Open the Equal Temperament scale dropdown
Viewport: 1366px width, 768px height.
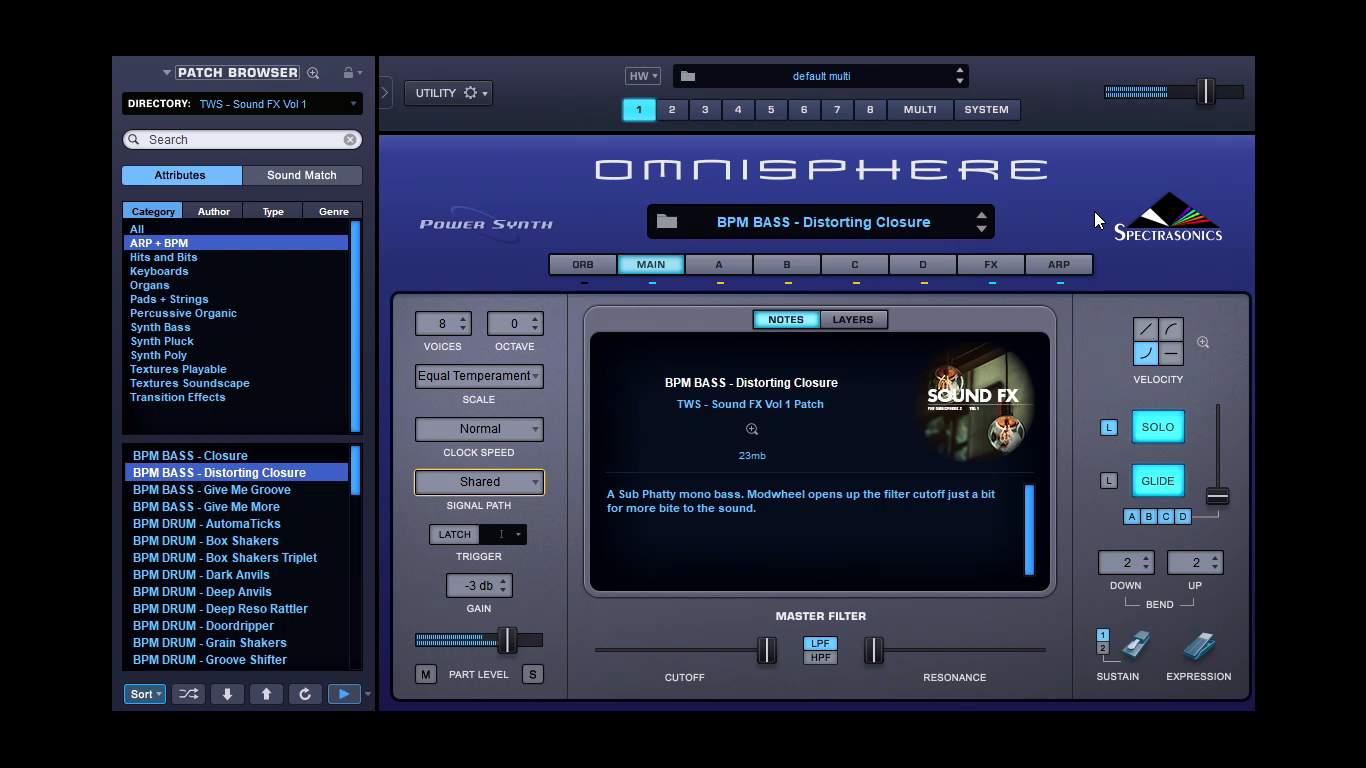(x=478, y=376)
